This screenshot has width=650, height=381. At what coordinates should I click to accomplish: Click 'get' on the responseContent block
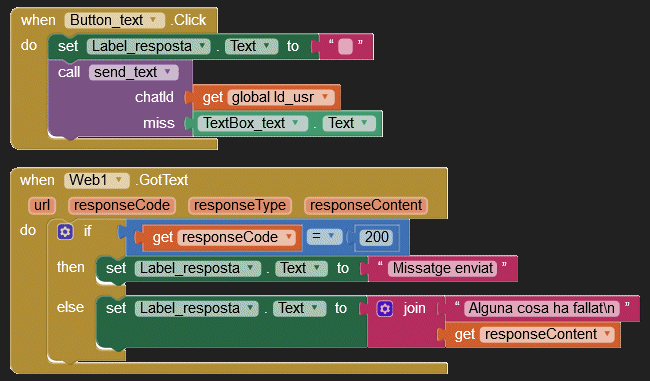click(x=465, y=335)
